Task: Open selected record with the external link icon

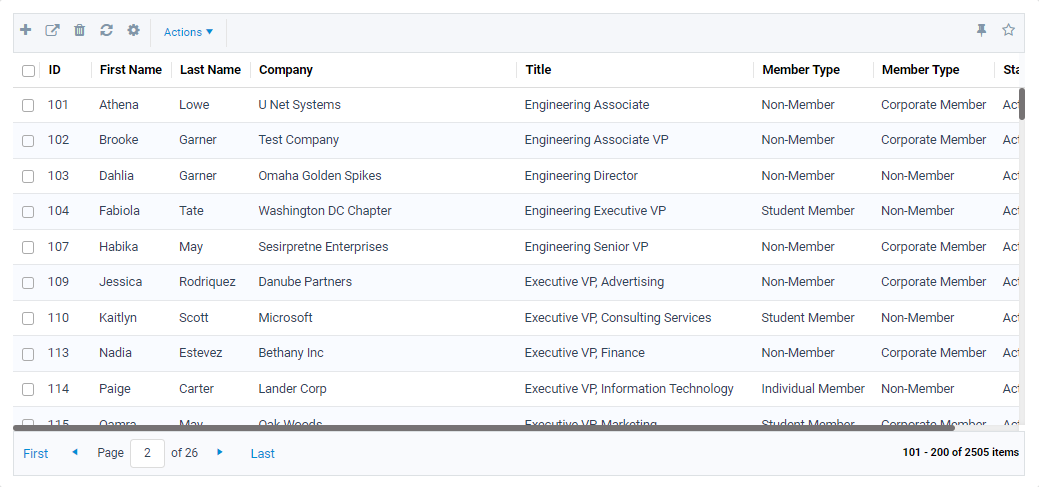Action: click(53, 31)
